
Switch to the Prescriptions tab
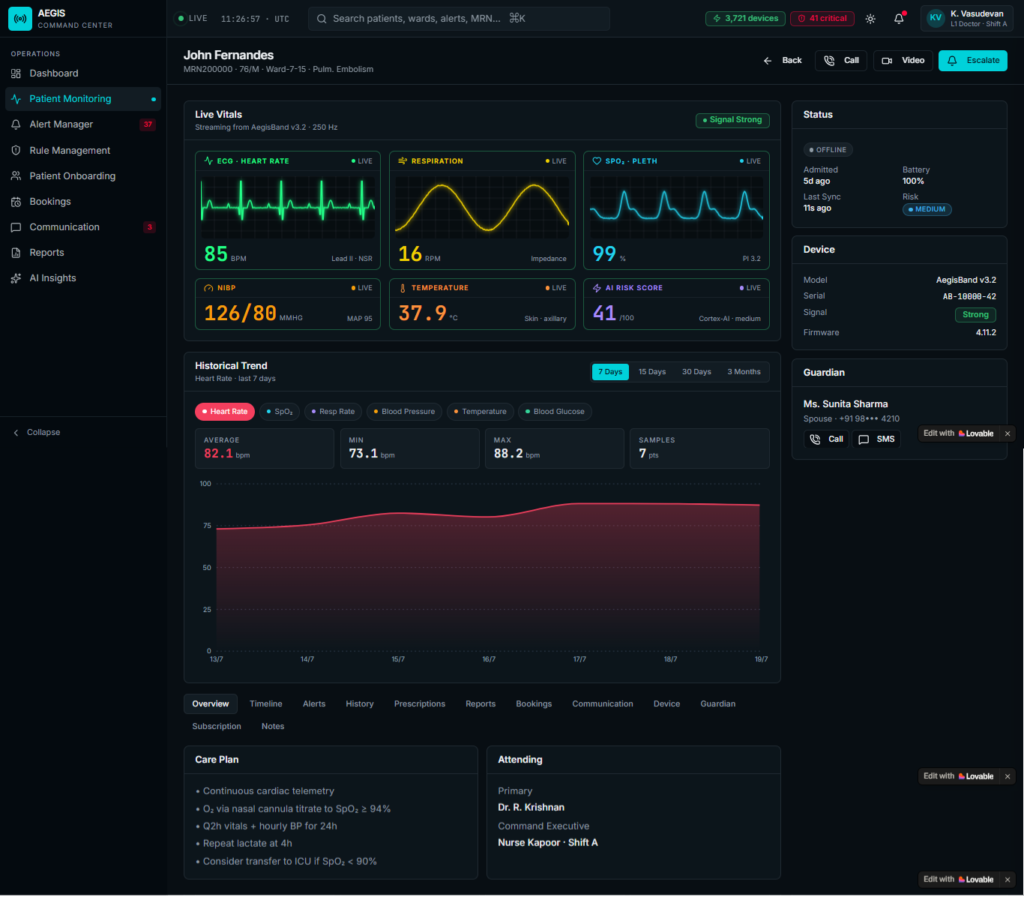click(419, 704)
